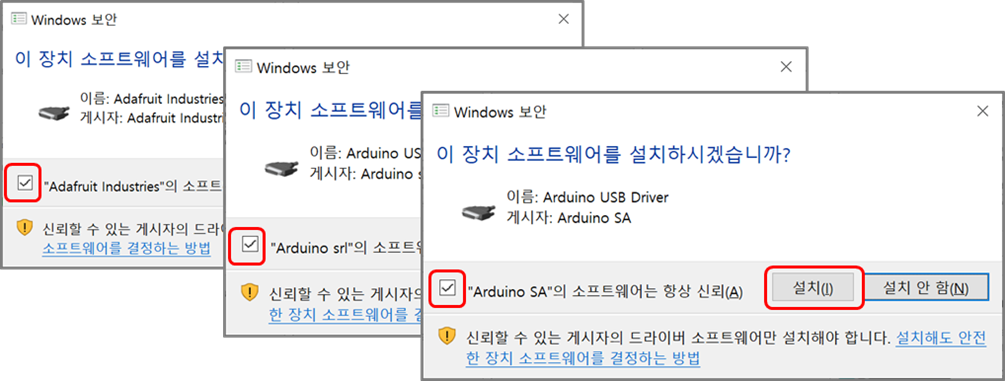The image size is (1005, 381).
Task: Click warning shield icon in Arduino SA dialog
Action: [x=447, y=337]
